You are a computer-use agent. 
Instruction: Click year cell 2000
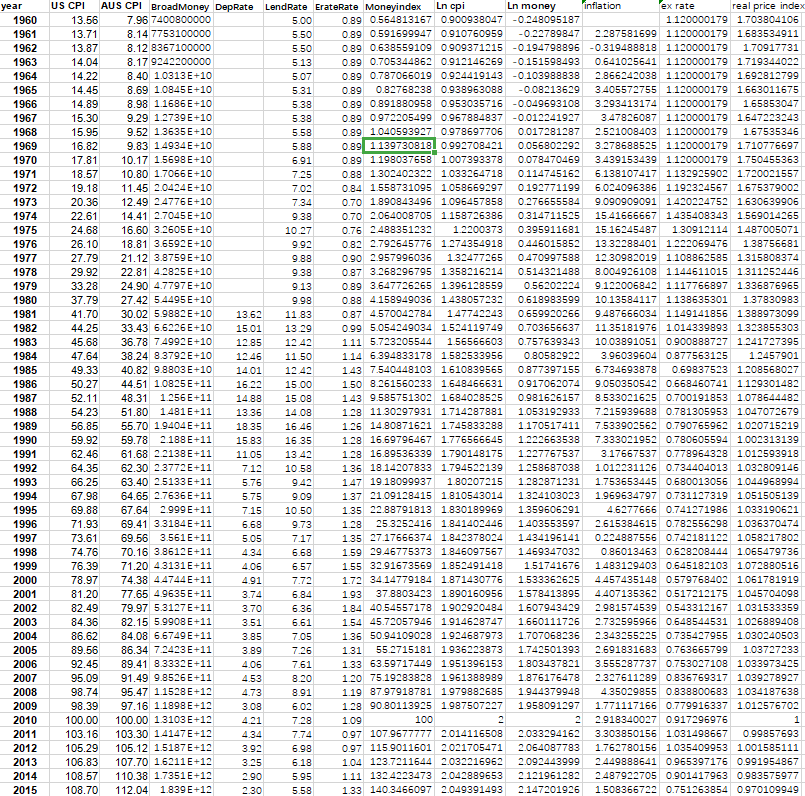point(25,580)
